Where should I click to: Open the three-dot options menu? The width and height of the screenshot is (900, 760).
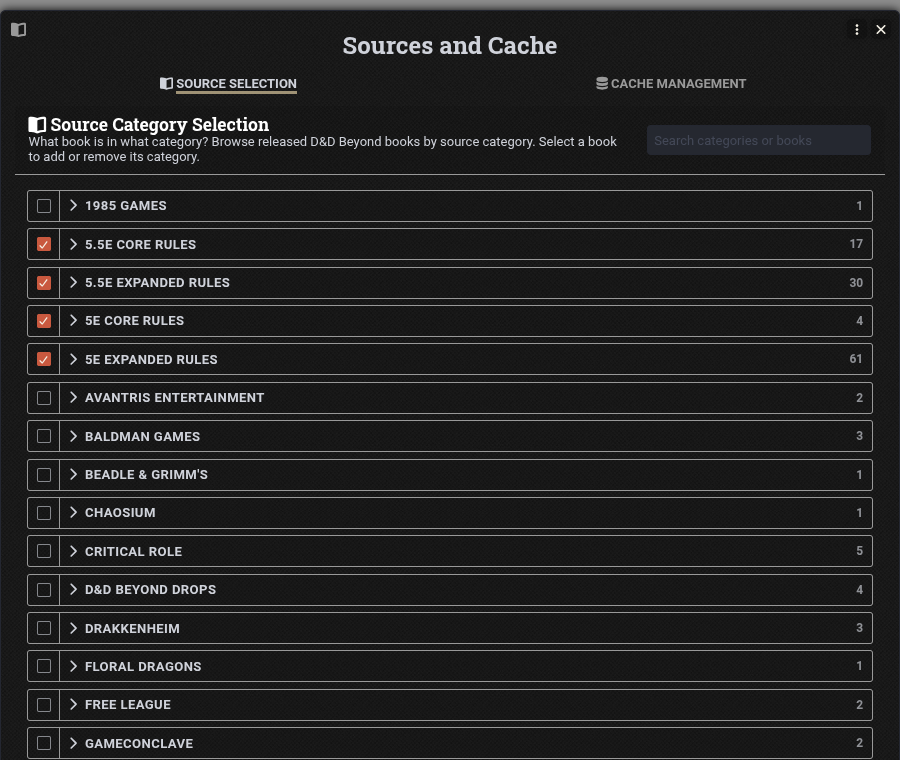[x=856, y=29]
